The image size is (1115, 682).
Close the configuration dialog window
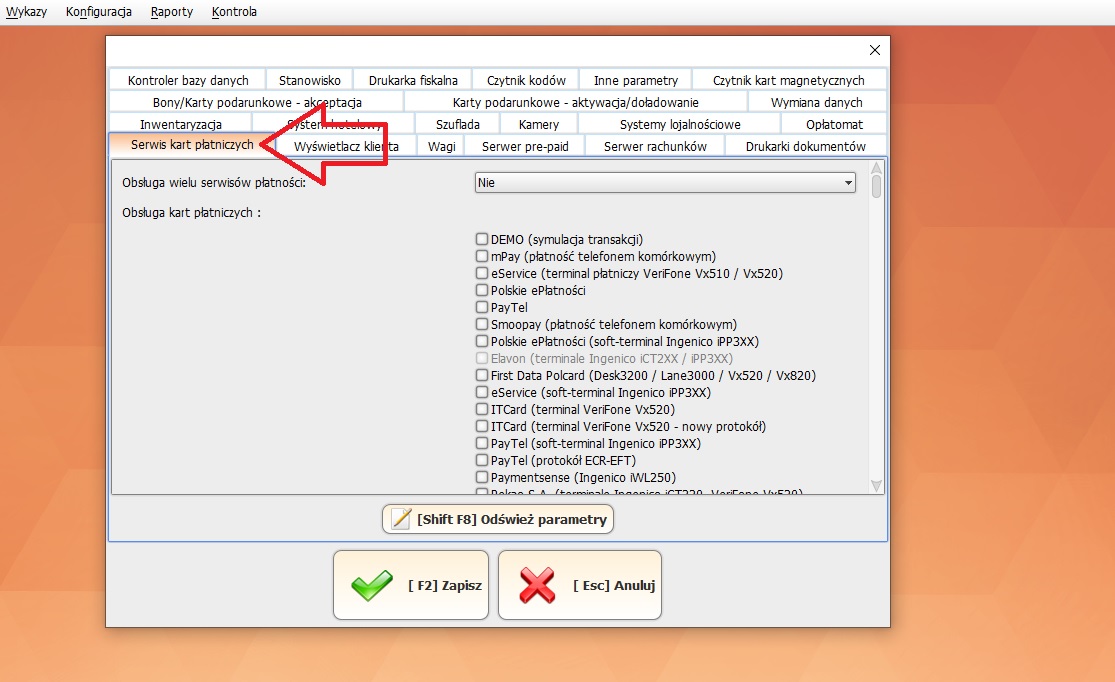coord(875,50)
